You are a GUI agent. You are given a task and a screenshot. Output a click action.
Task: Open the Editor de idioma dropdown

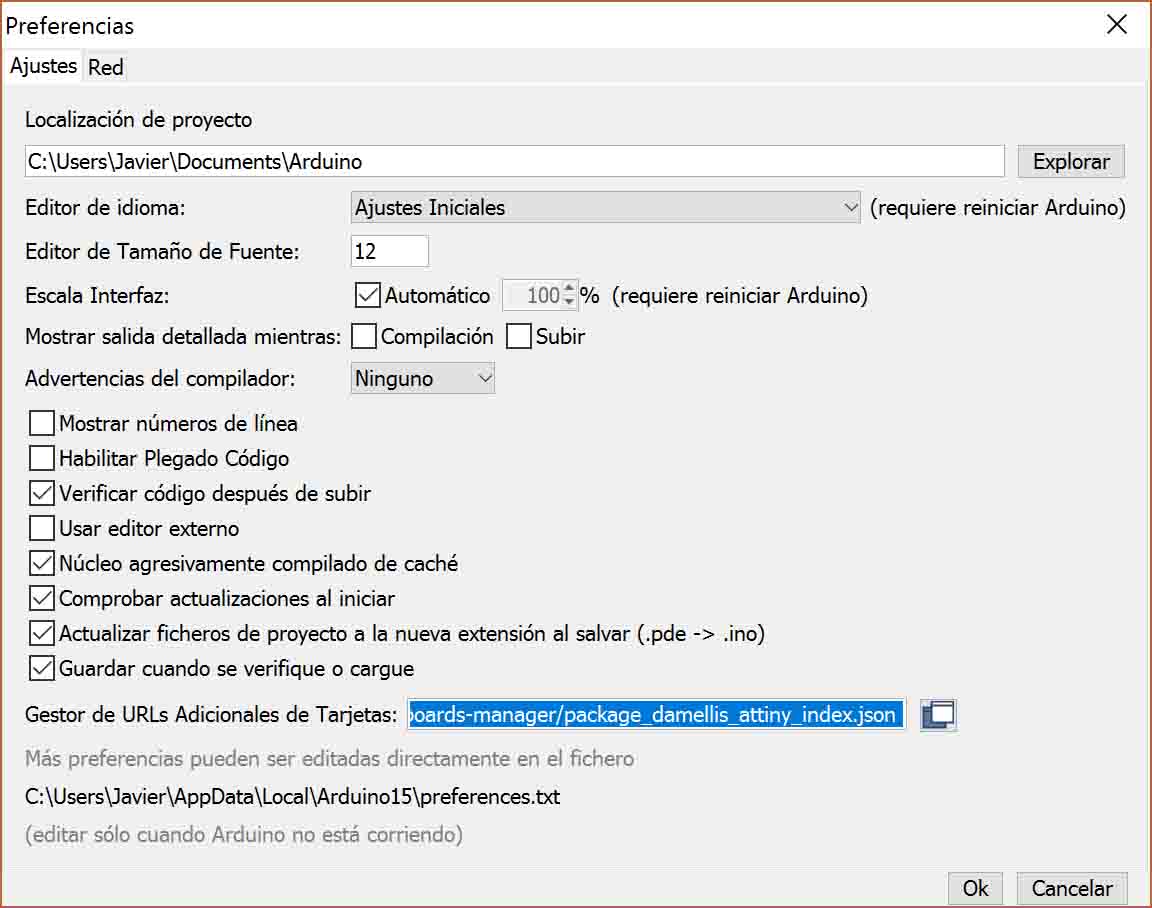point(605,207)
